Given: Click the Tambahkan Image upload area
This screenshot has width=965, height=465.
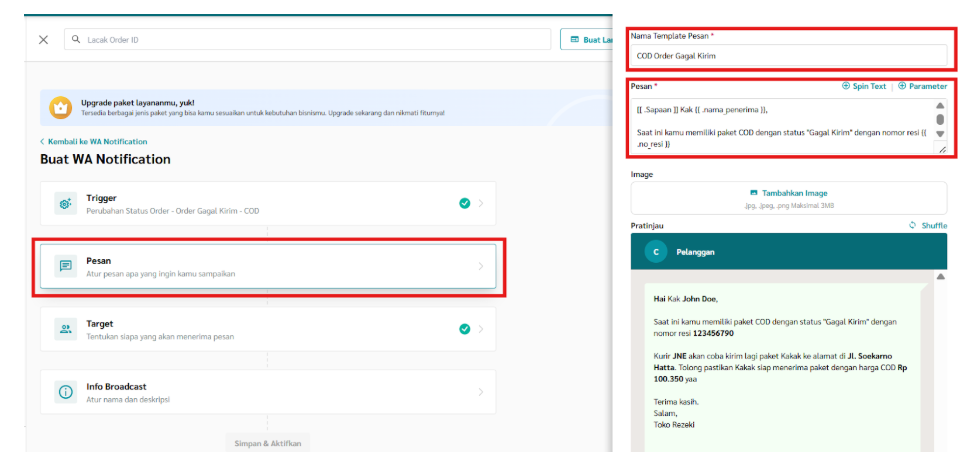Looking at the screenshot, I should (788, 197).
